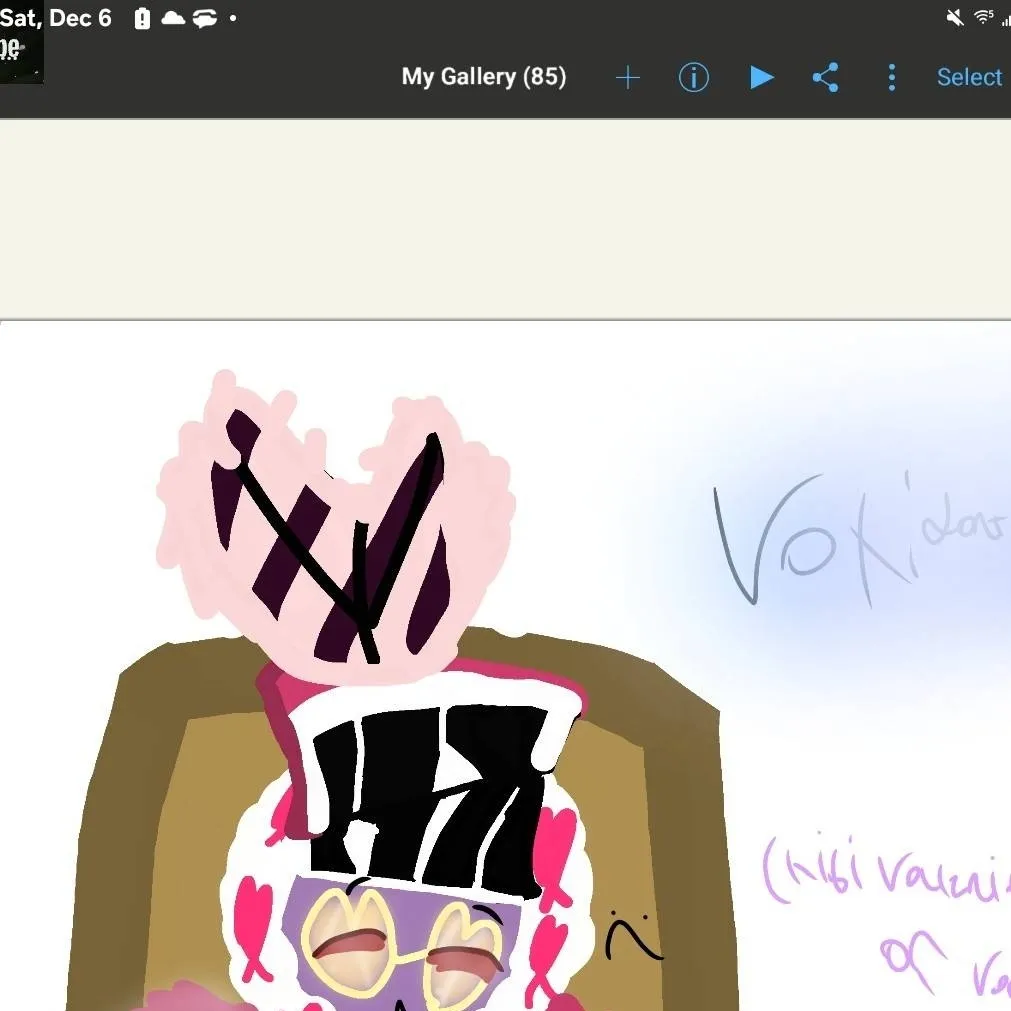The image size is (1011, 1011).
Task: Tap the Wi-Fi icon in status bar
Action: pos(983,18)
